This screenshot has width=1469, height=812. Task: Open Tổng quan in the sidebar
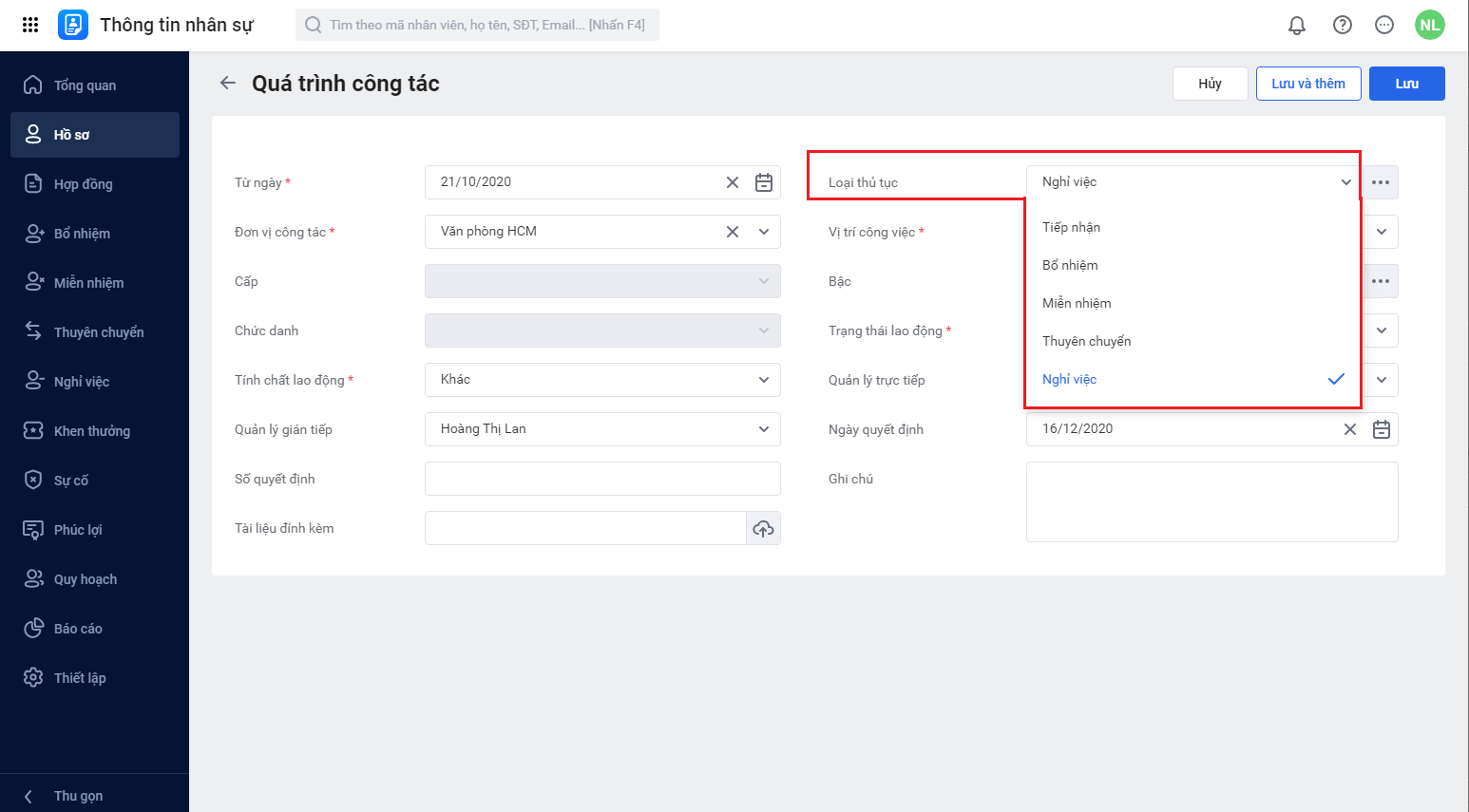pyautogui.click(x=95, y=85)
